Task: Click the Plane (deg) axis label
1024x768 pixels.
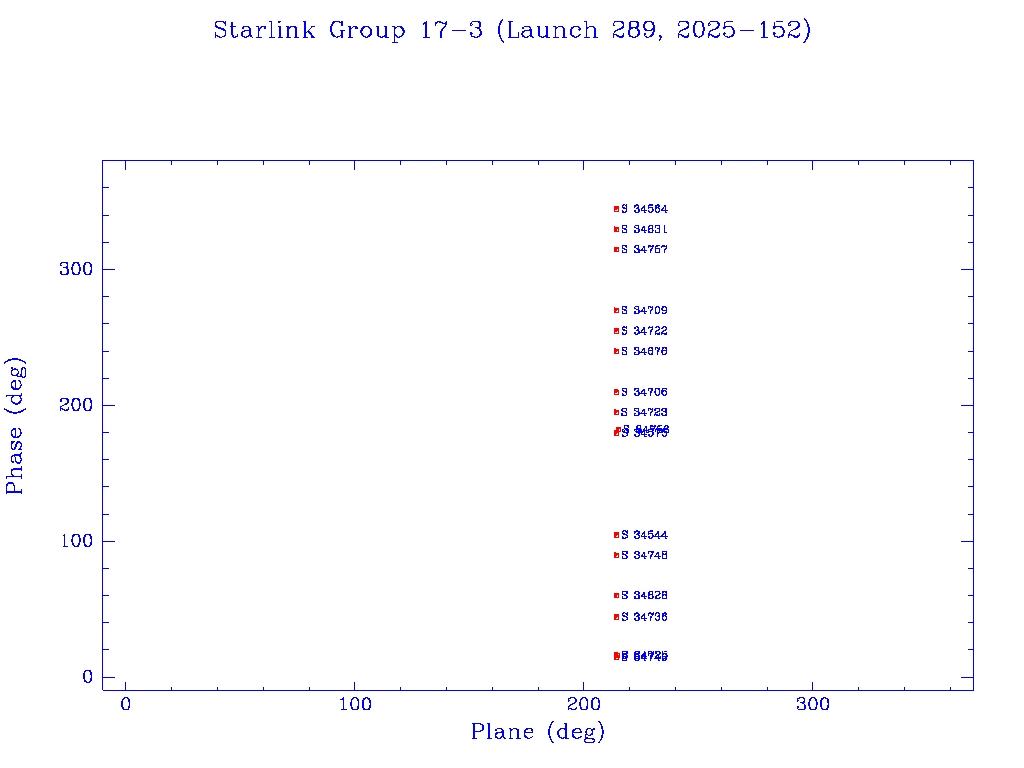Action: click(538, 733)
